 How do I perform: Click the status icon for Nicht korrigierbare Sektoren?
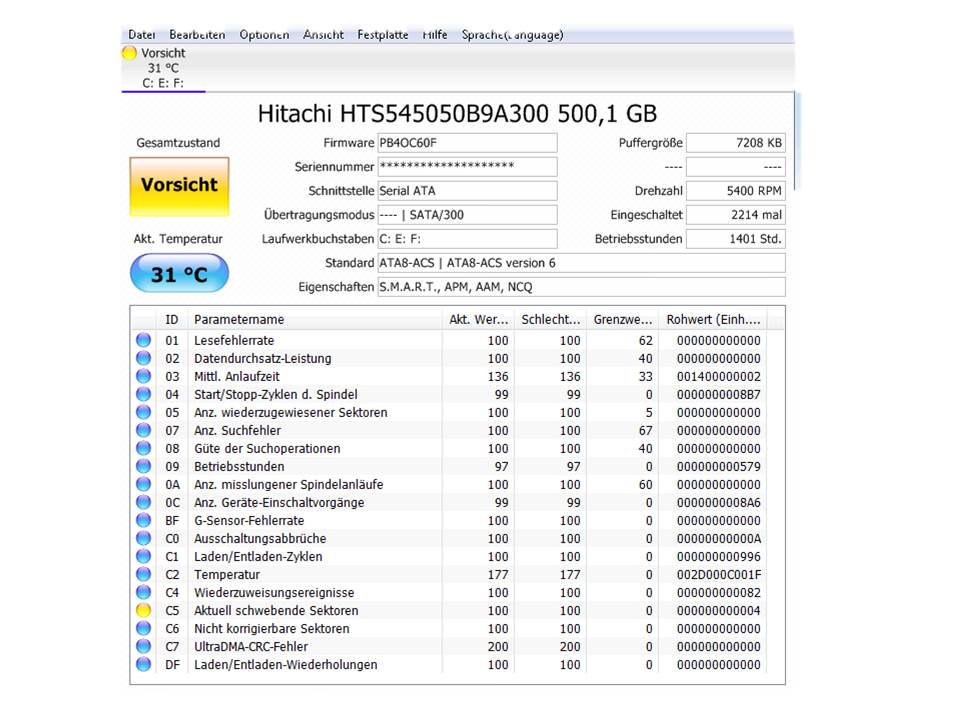point(143,628)
